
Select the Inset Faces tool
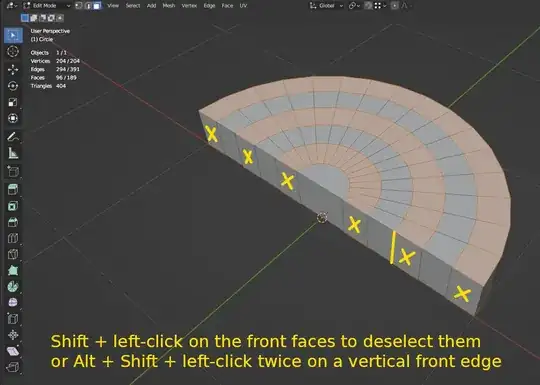click(x=13, y=206)
